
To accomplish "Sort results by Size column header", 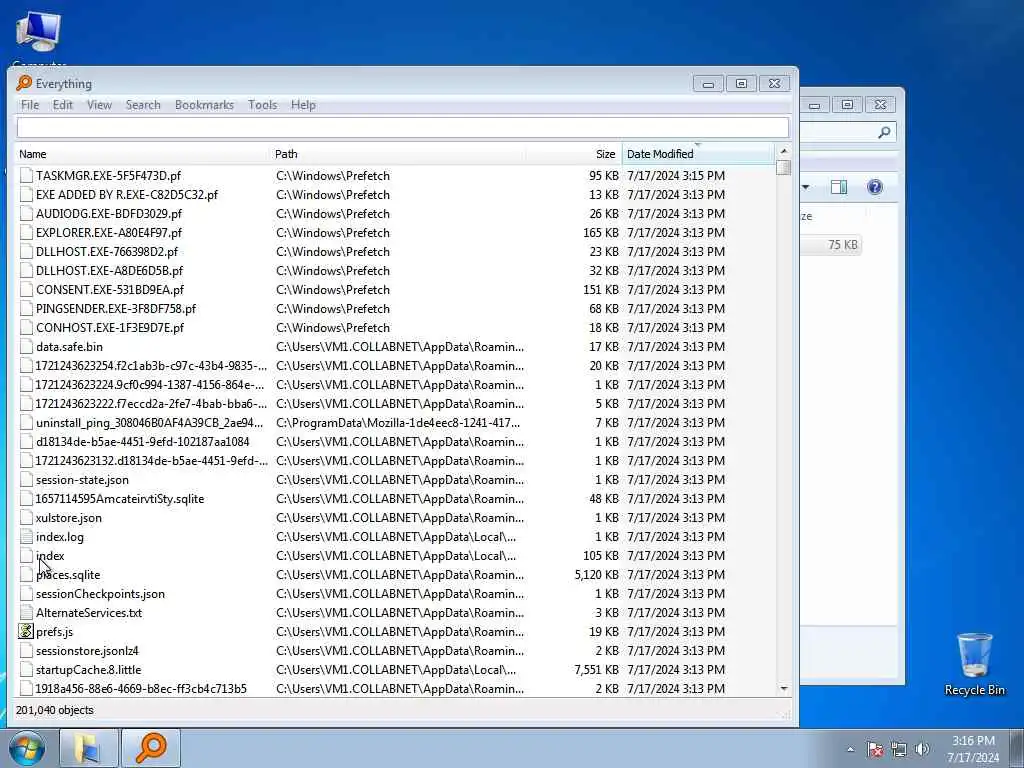I will [x=573, y=154].
